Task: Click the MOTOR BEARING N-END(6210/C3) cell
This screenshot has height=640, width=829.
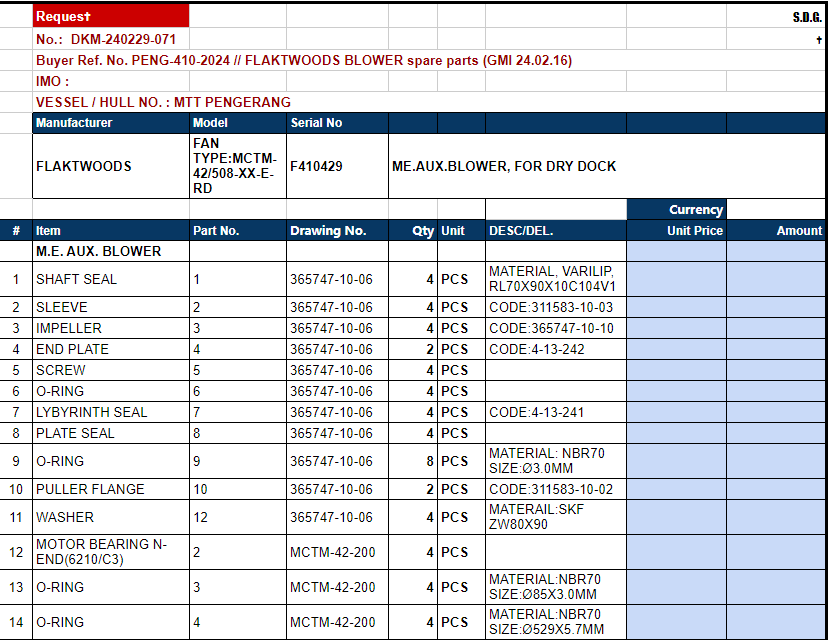Action: tap(110, 552)
